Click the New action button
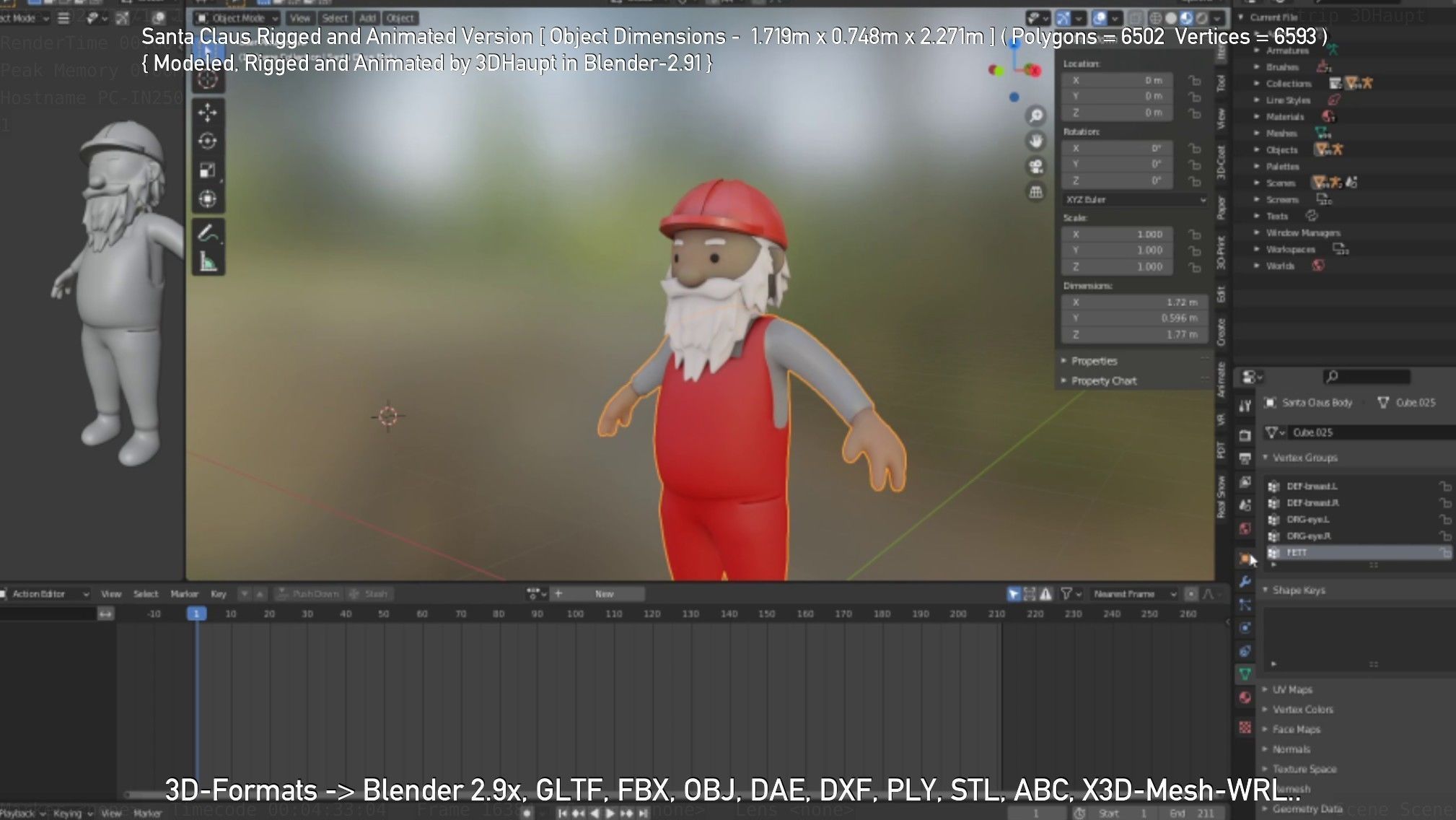Image resolution: width=1456 pixels, height=820 pixels. click(x=605, y=594)
